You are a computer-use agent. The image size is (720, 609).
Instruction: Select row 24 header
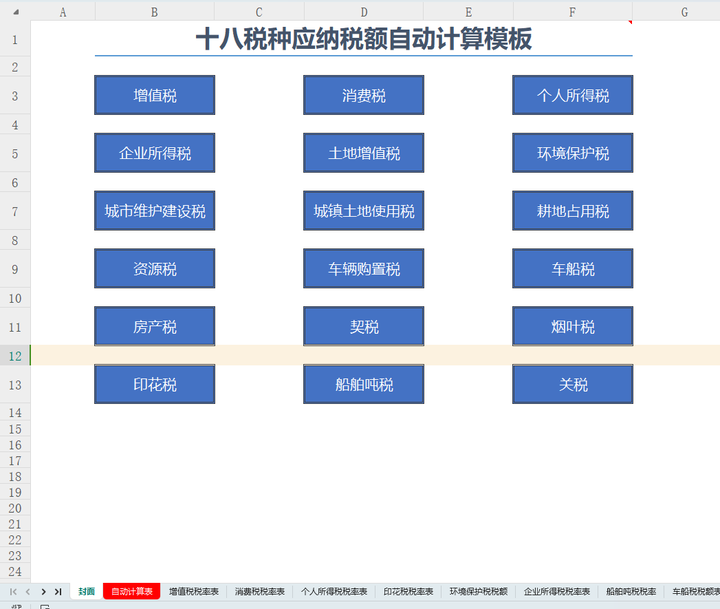(x=15, y=571)
